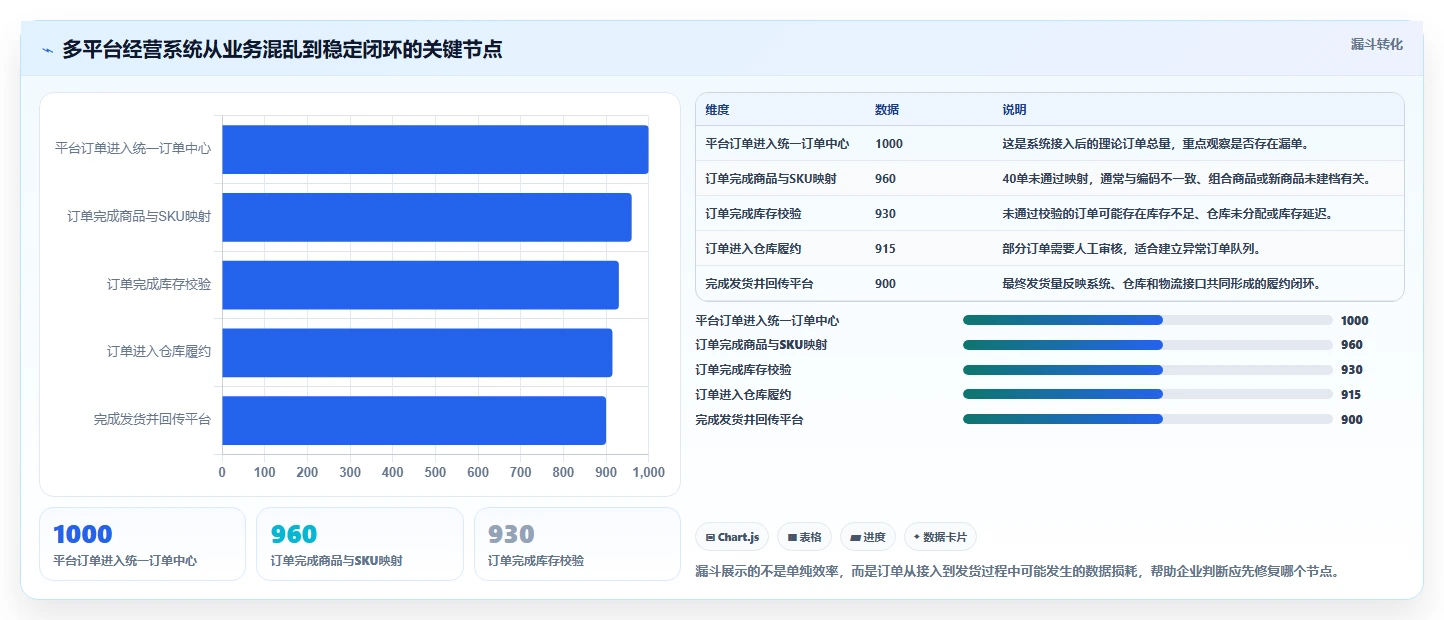The height and width of the screenshot is (620, 1444).
Task: Click description starting 部分订单需要人工审核
Action: point(1131,249)
